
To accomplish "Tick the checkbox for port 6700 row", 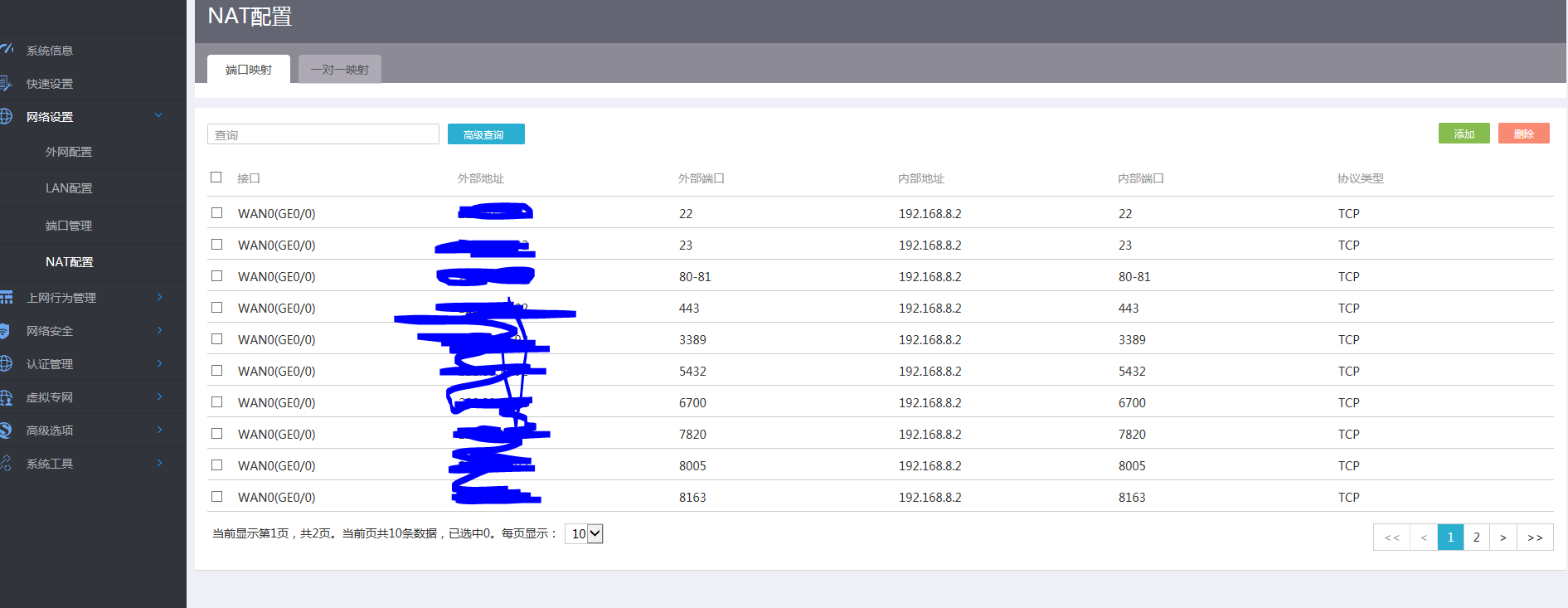I will 217,401.
